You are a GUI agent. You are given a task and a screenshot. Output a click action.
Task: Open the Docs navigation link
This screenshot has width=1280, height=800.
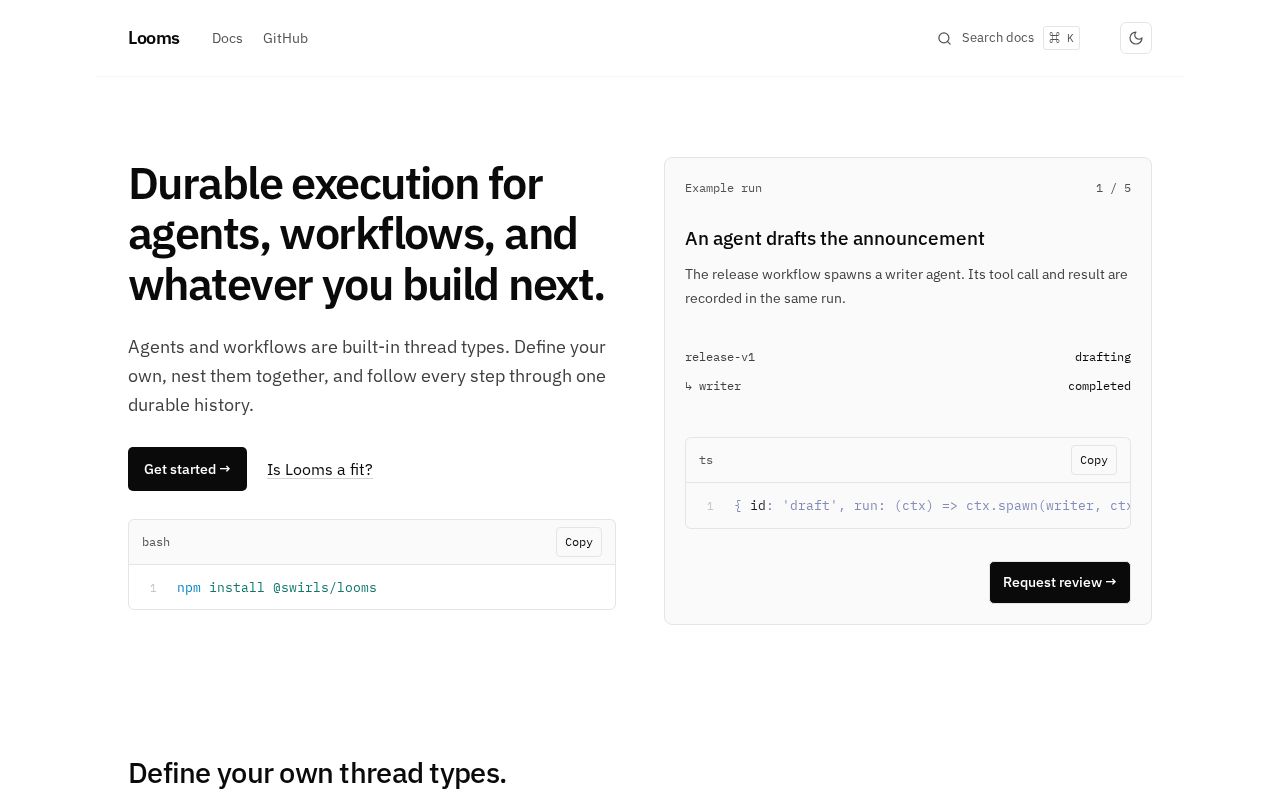pos(227,38)
